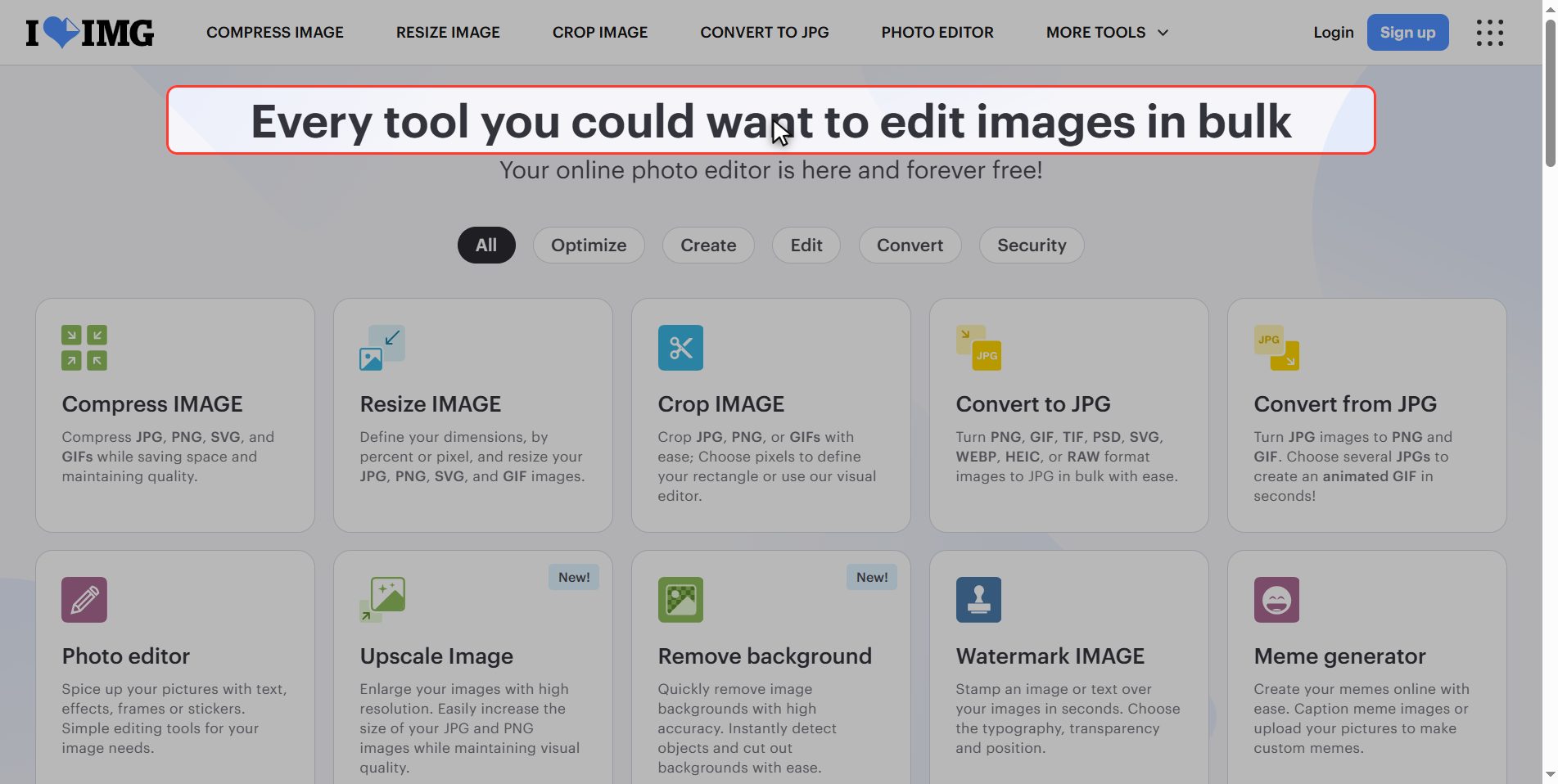Open the Photo editor card title

pos(126,656)
